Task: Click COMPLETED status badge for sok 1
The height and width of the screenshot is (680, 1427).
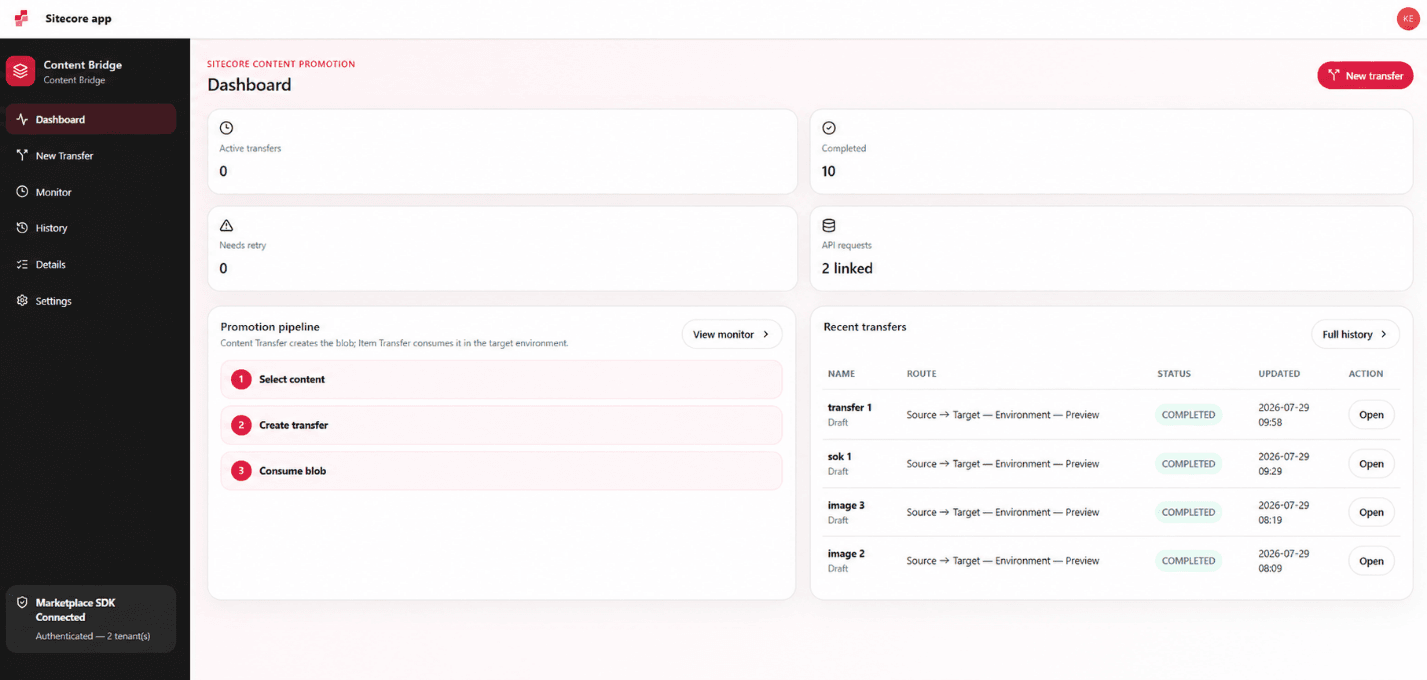Action: pyautogui.click(x=1188, y=464)
